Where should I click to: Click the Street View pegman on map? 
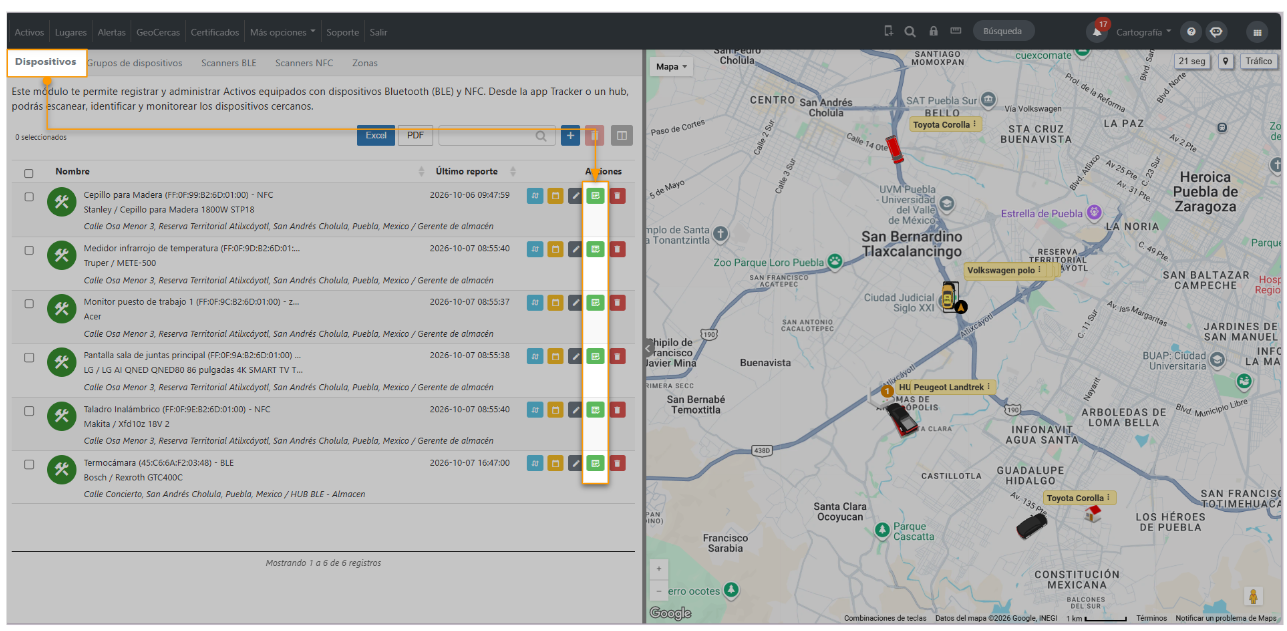coord(1254,596)
